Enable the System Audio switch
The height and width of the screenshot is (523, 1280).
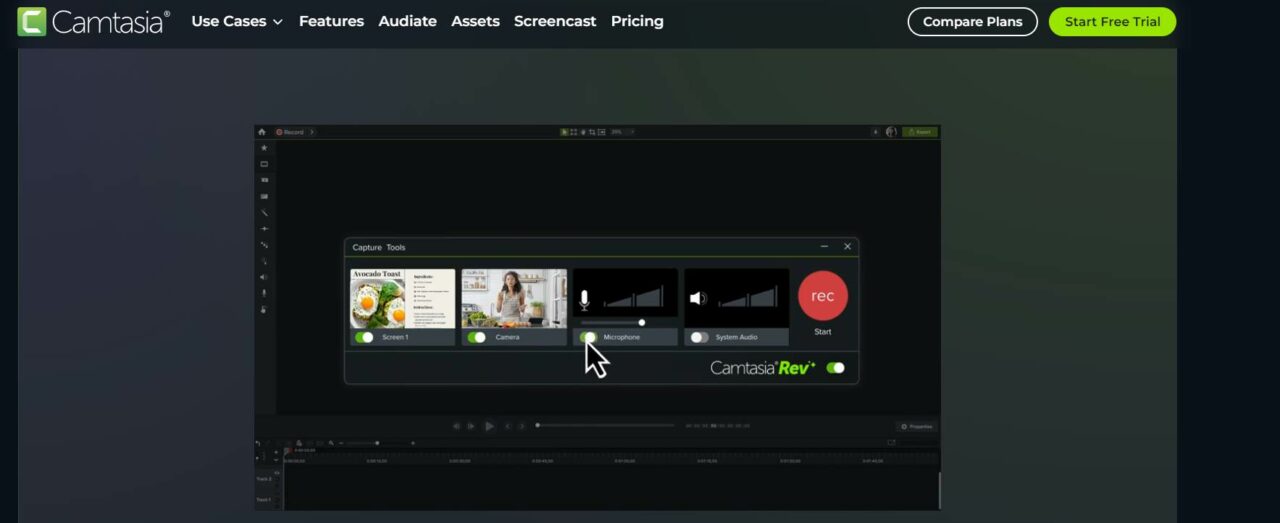[699, 337]
